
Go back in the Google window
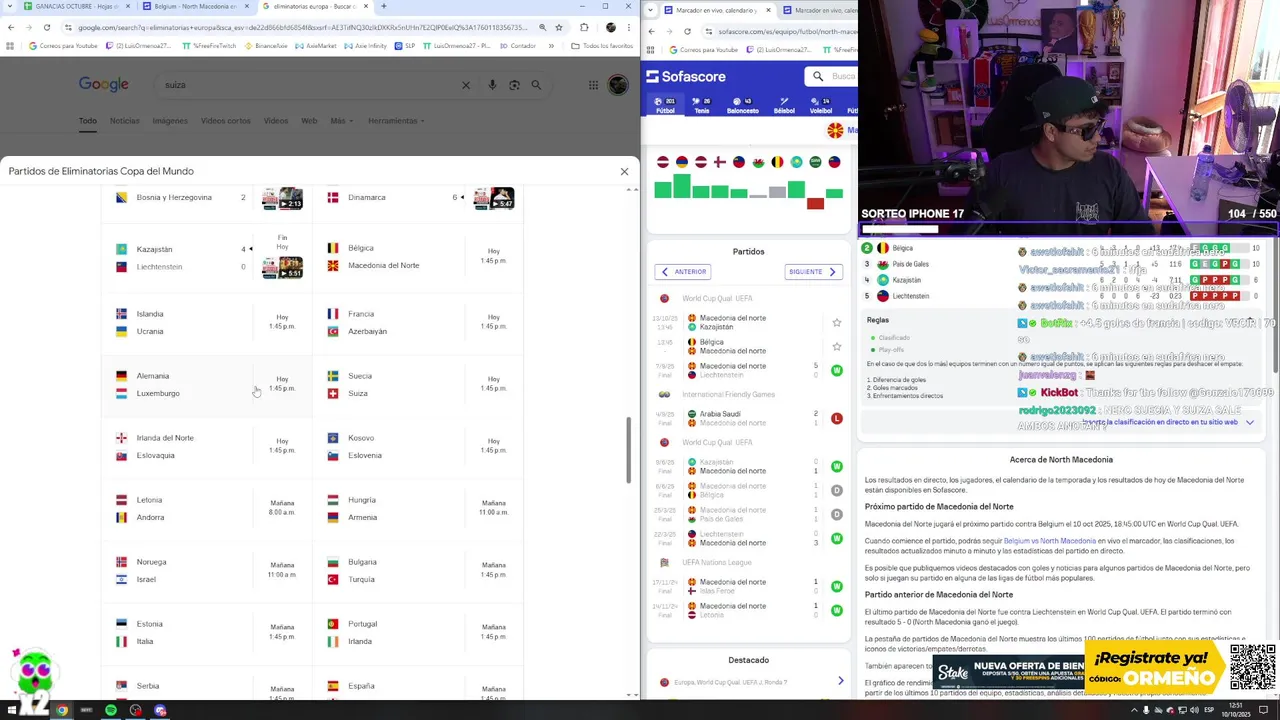(11, 27)
